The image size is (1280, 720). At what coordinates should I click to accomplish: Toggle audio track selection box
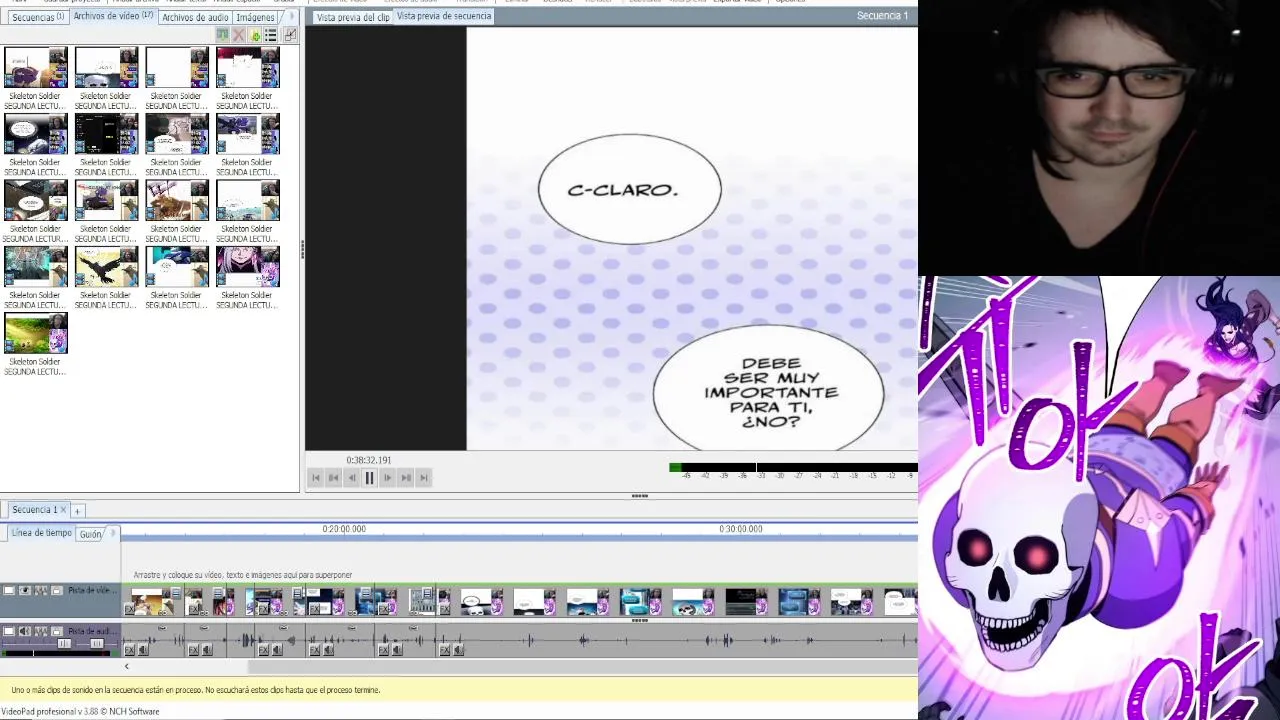pos(8,631)
